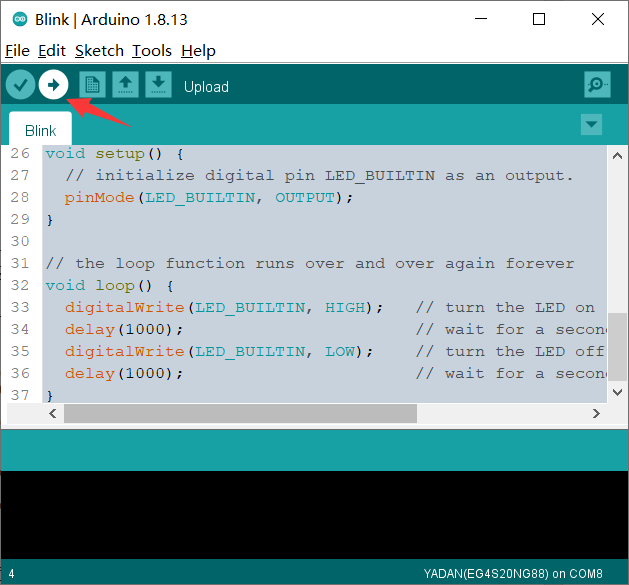Viewport: 629px width, 585px height.
Task: Click closing brace on line 37
Action: [x=50, y=396]
